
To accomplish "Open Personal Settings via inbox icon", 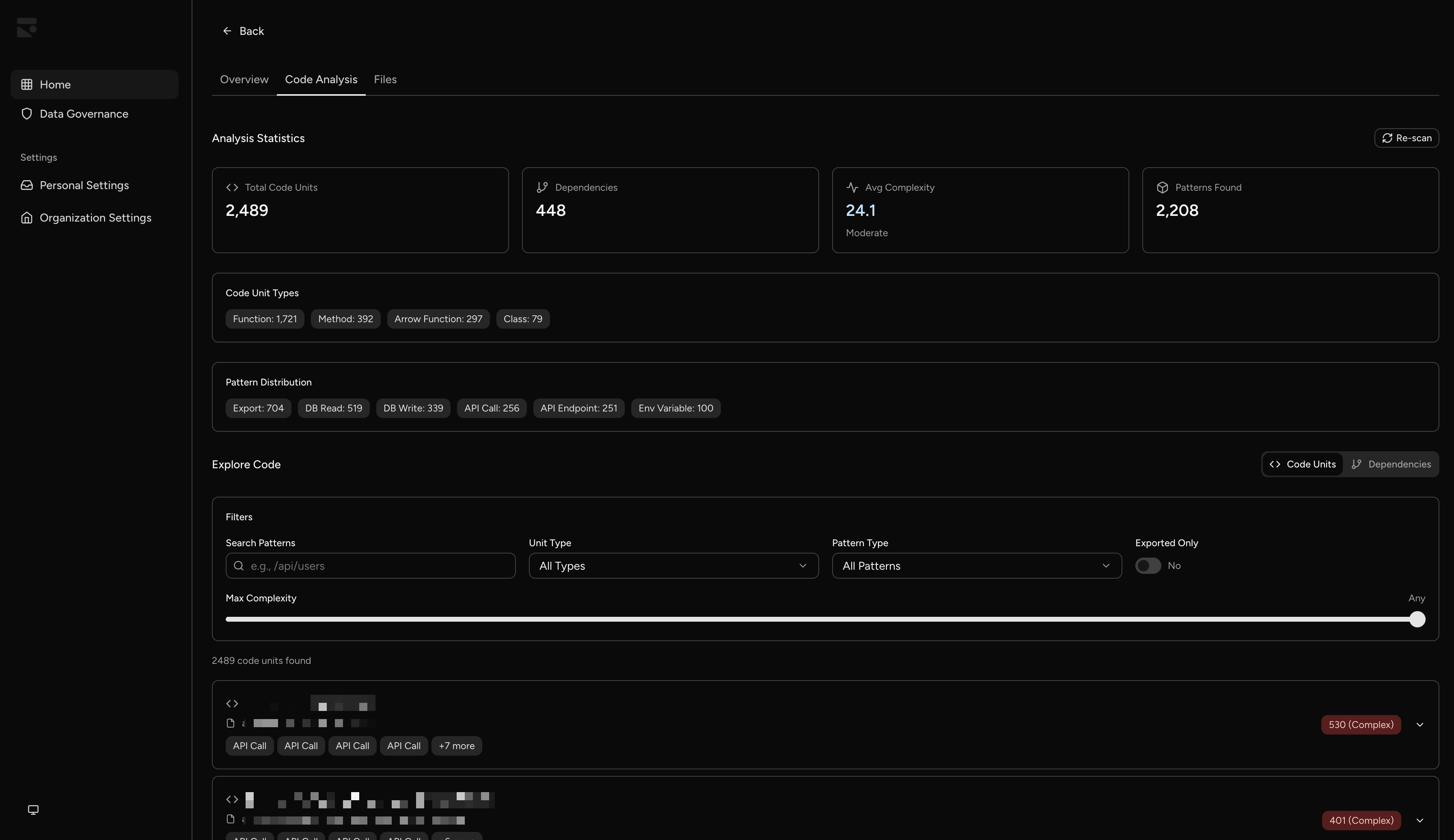I will click(26, 185).
